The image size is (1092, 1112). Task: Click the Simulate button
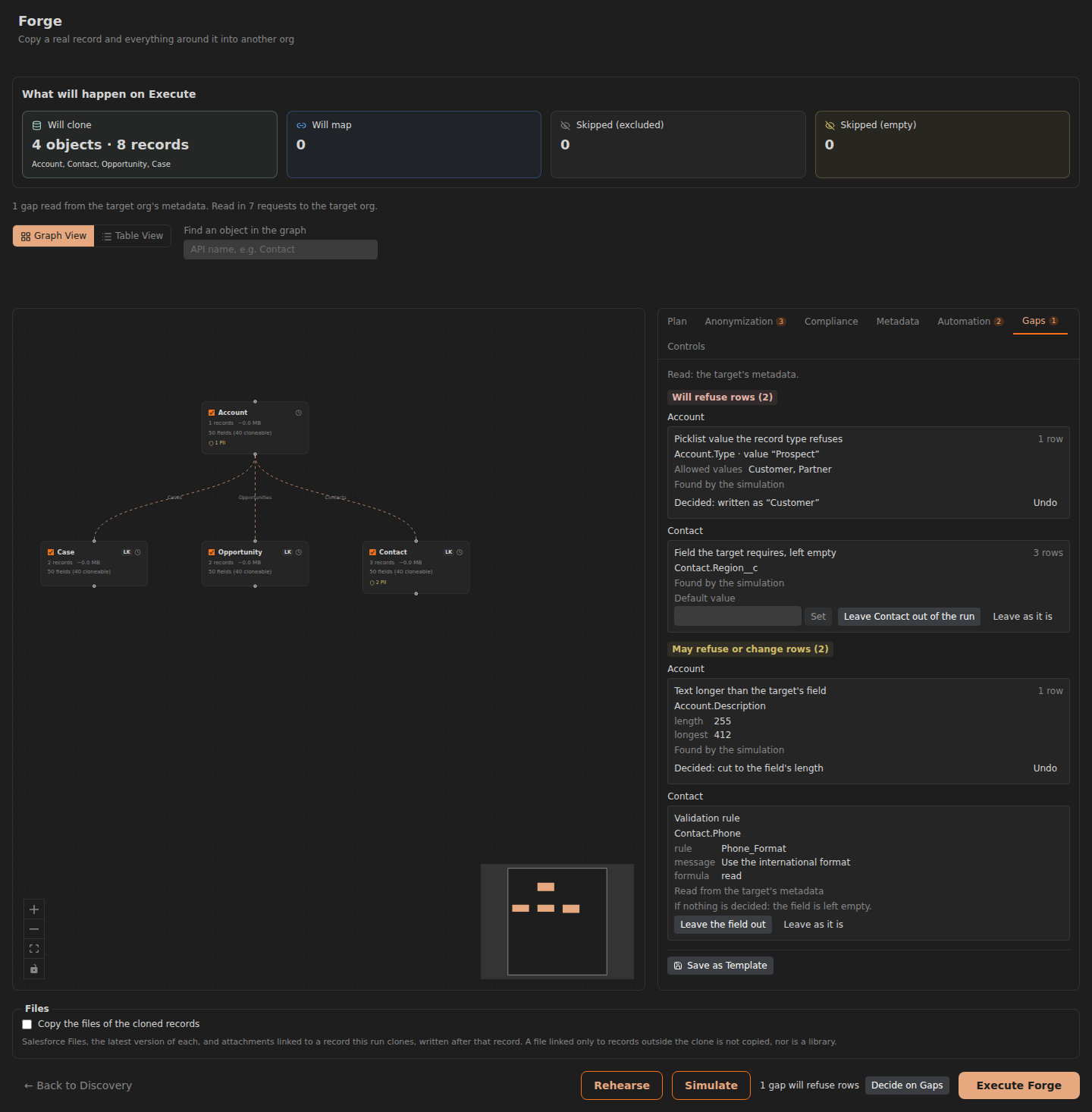pyautogui.click(x=711, y=1085)
